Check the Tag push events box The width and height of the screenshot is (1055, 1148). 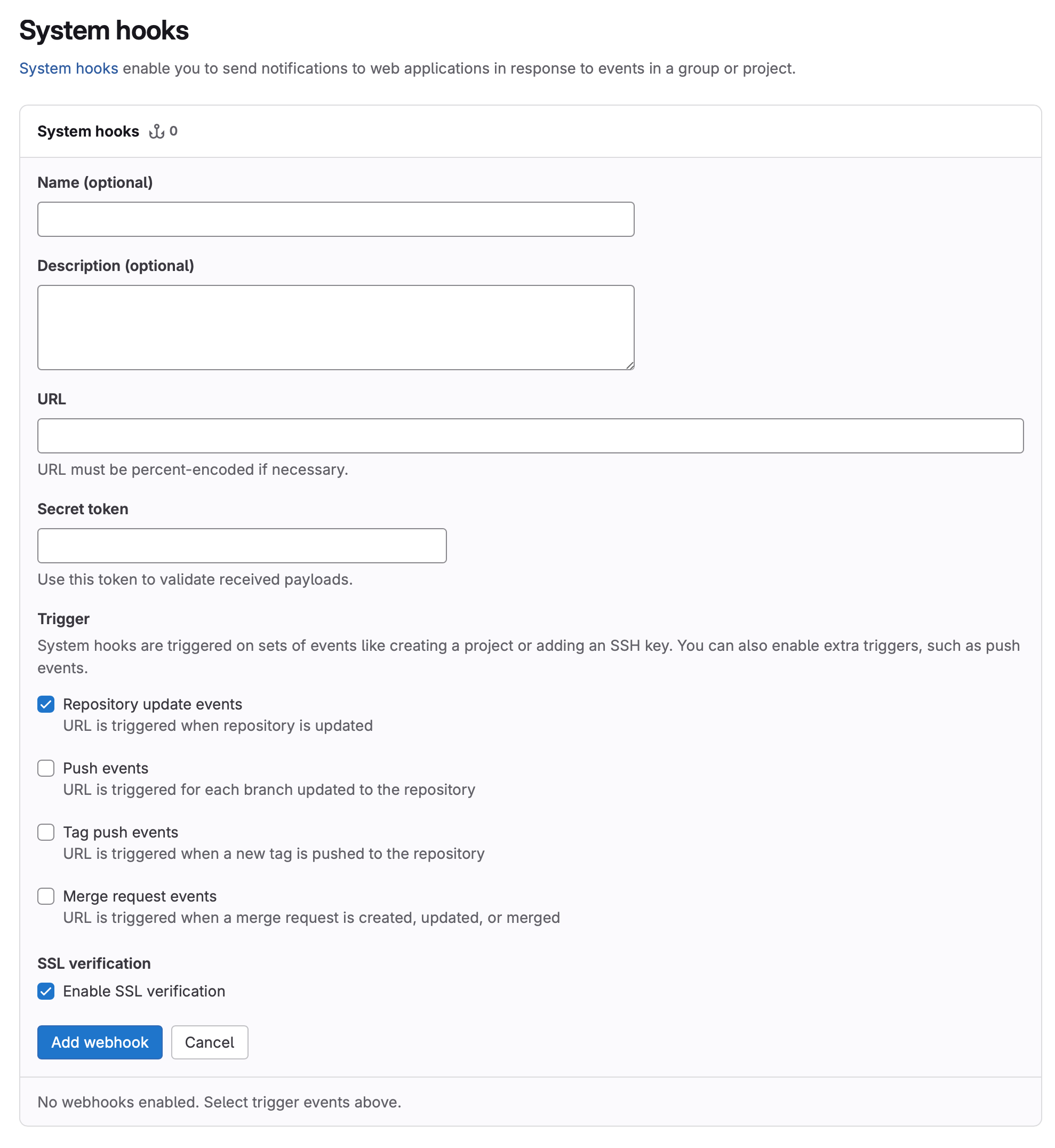(46, 832)
